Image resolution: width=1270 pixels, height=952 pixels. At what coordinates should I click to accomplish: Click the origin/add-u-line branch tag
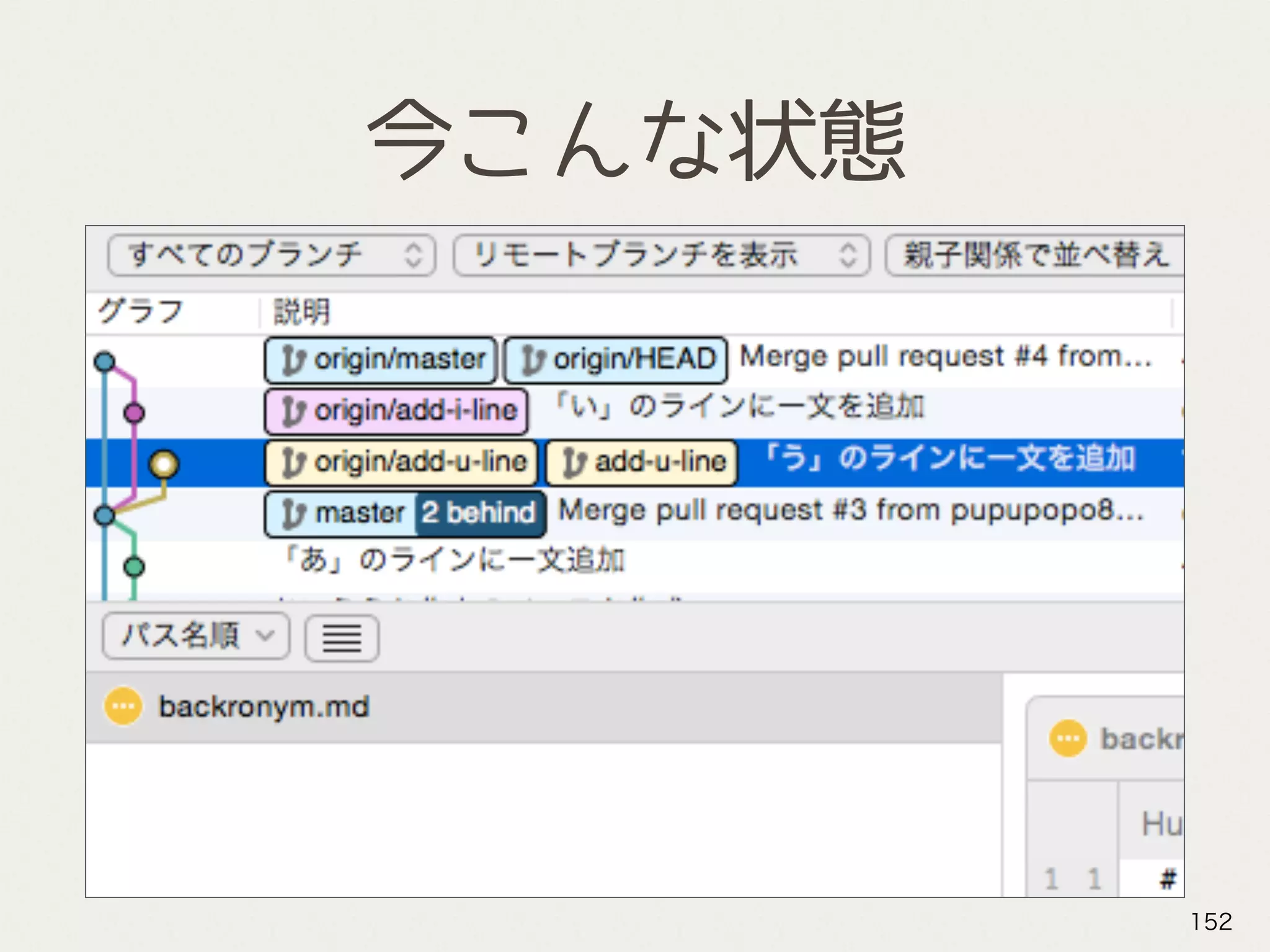point(401,462)
